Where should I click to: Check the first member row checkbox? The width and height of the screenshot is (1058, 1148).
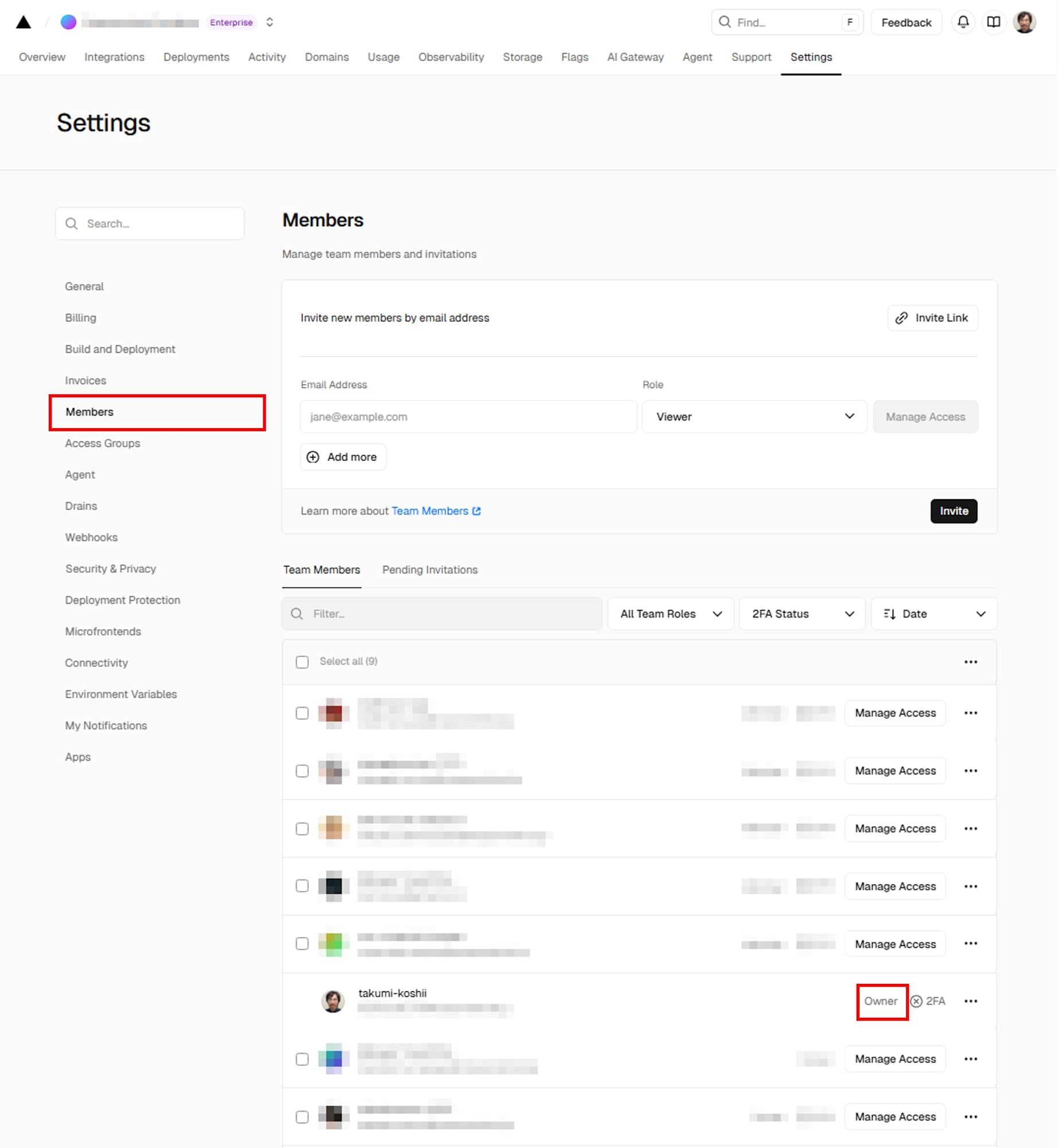[x=302, y=713]
